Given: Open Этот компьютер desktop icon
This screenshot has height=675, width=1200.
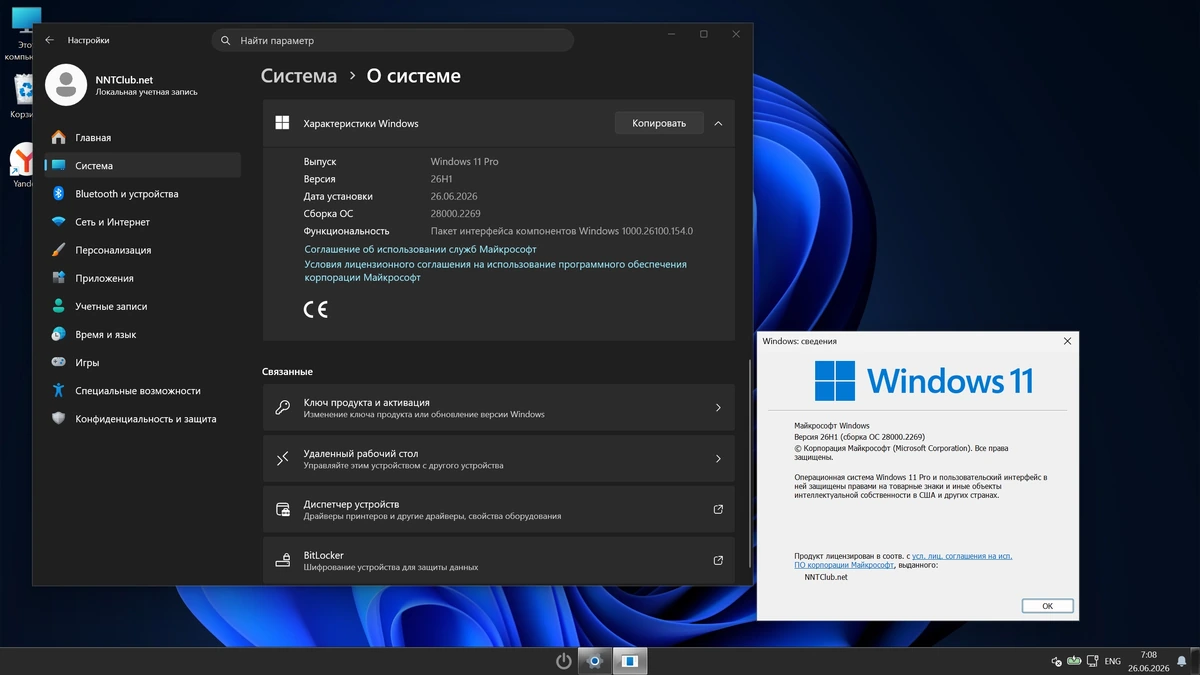Looking at the screenshot, I should click(21, 33).
